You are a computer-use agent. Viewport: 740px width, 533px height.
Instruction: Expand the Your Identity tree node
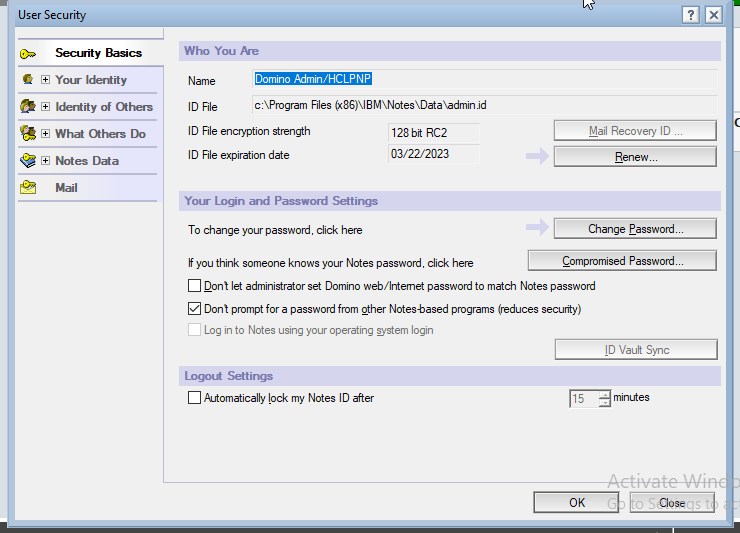tap(45, 80)
